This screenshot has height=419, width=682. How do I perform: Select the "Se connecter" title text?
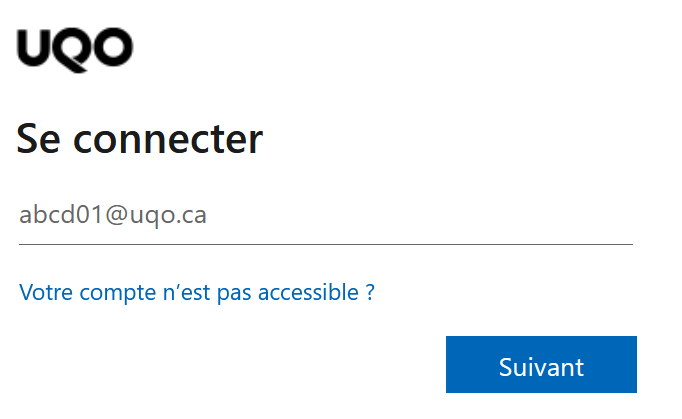140,140
